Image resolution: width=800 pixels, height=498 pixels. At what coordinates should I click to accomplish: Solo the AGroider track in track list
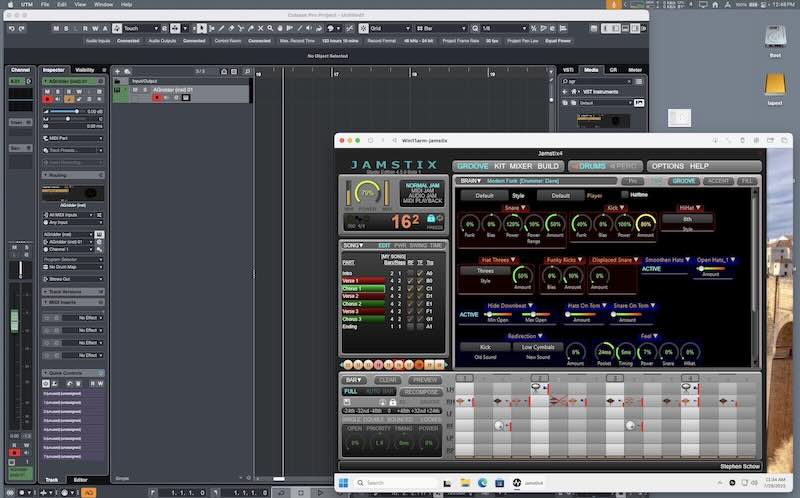pos(145,89)
